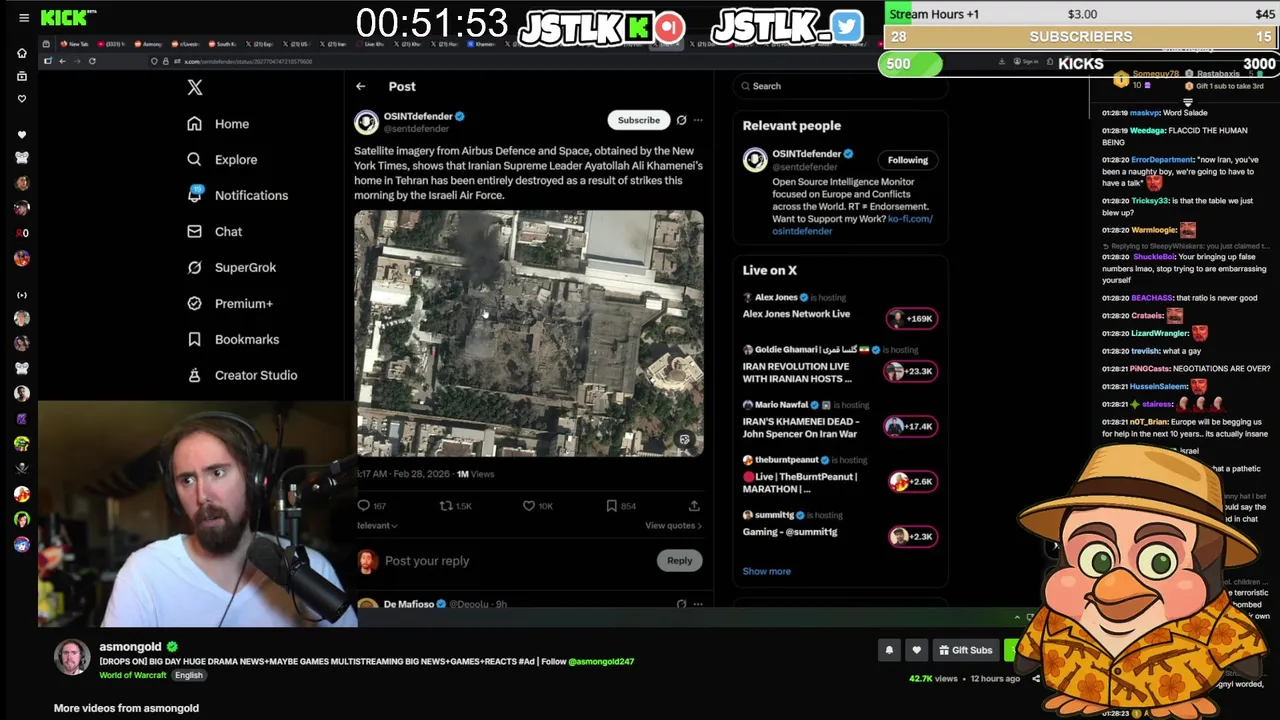Open Chat on X
Image resolution: width=1280 pixels, height=720 pixels.
pyautogui.click(x=214, y=232)
